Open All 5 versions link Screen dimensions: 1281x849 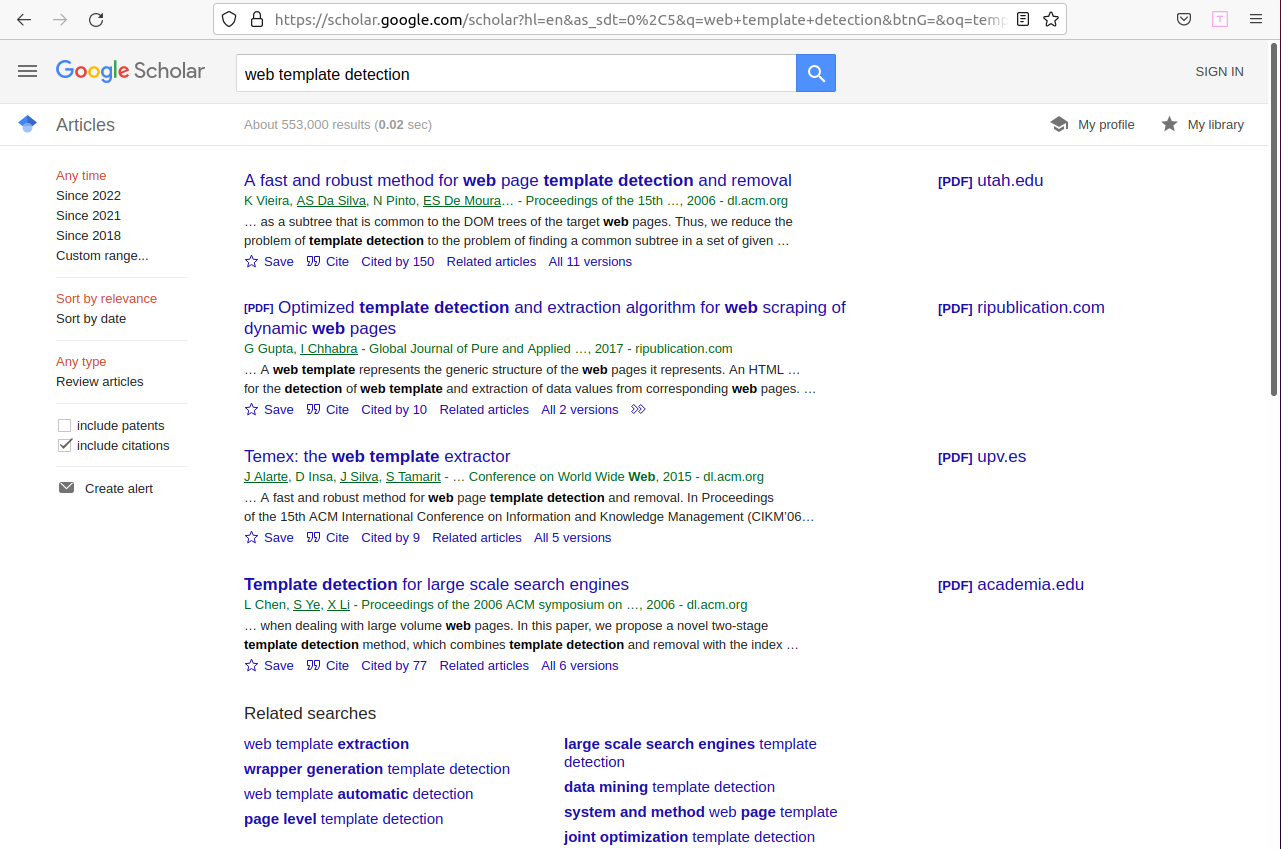coord(572,538)
